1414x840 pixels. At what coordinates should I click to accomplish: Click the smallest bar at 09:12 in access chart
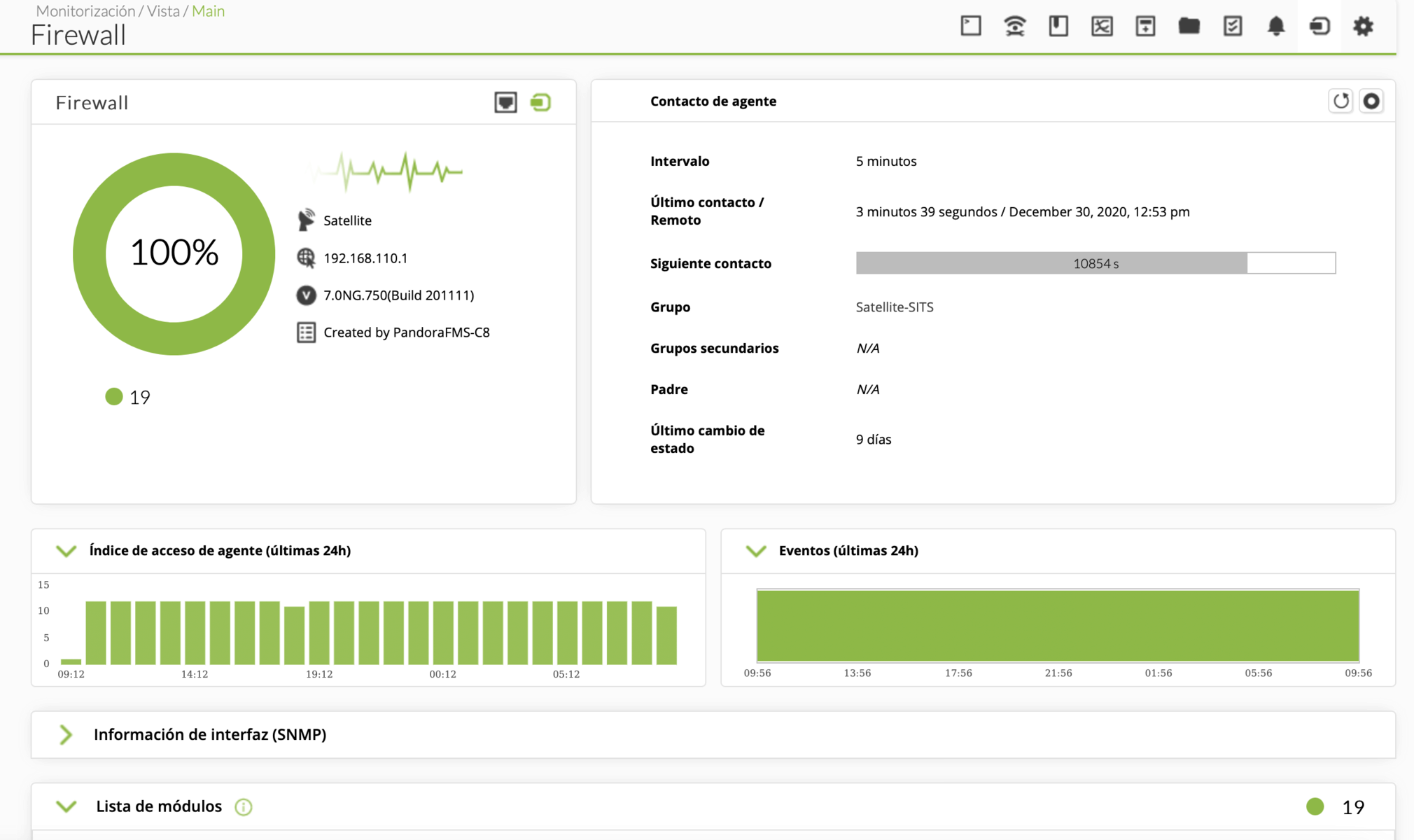click(71, 661)
